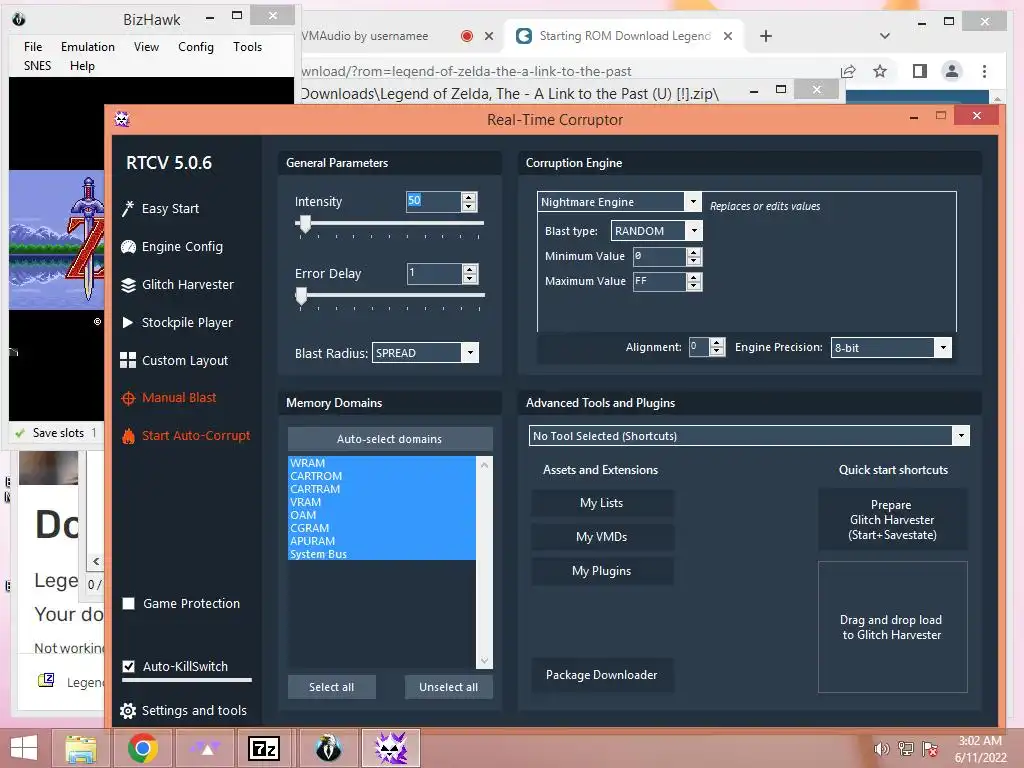Viewport: 1024px width, 768px height.
Task: Click the network tray icon
Action: click(x=906, y=749)
